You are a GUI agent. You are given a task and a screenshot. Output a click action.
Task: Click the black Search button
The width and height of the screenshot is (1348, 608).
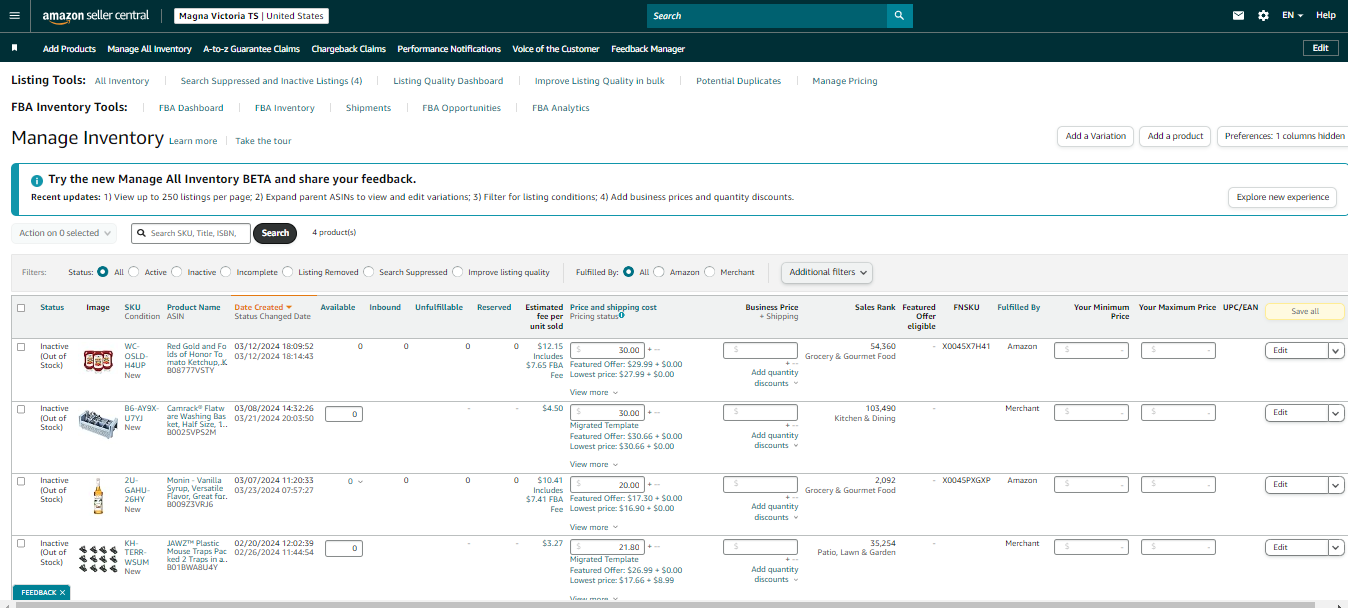pyautogui.click(x=275, y=233)
